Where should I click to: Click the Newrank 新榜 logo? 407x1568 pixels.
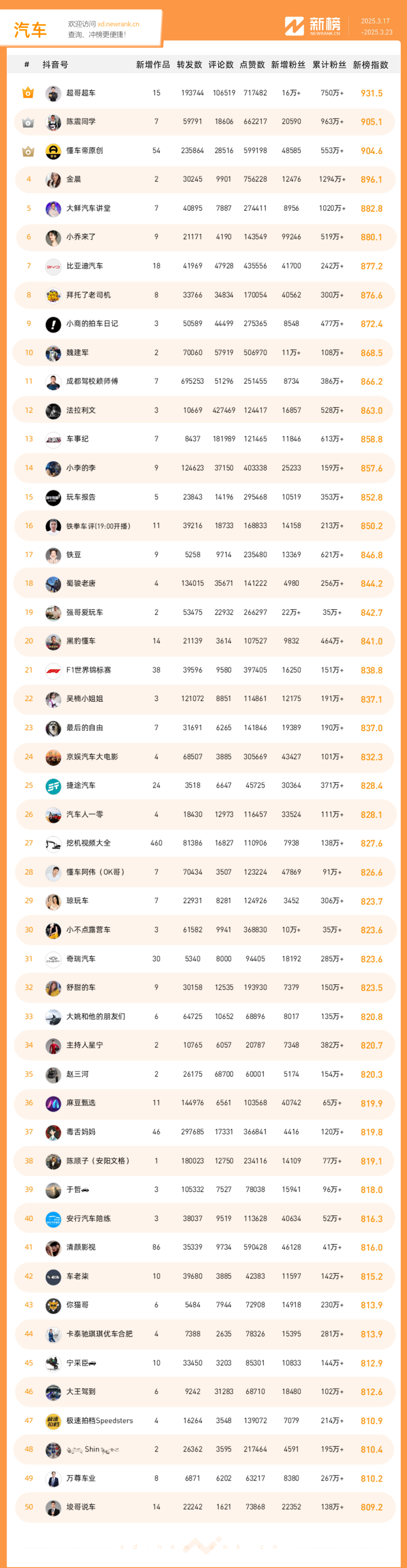[x=313, y=26]
